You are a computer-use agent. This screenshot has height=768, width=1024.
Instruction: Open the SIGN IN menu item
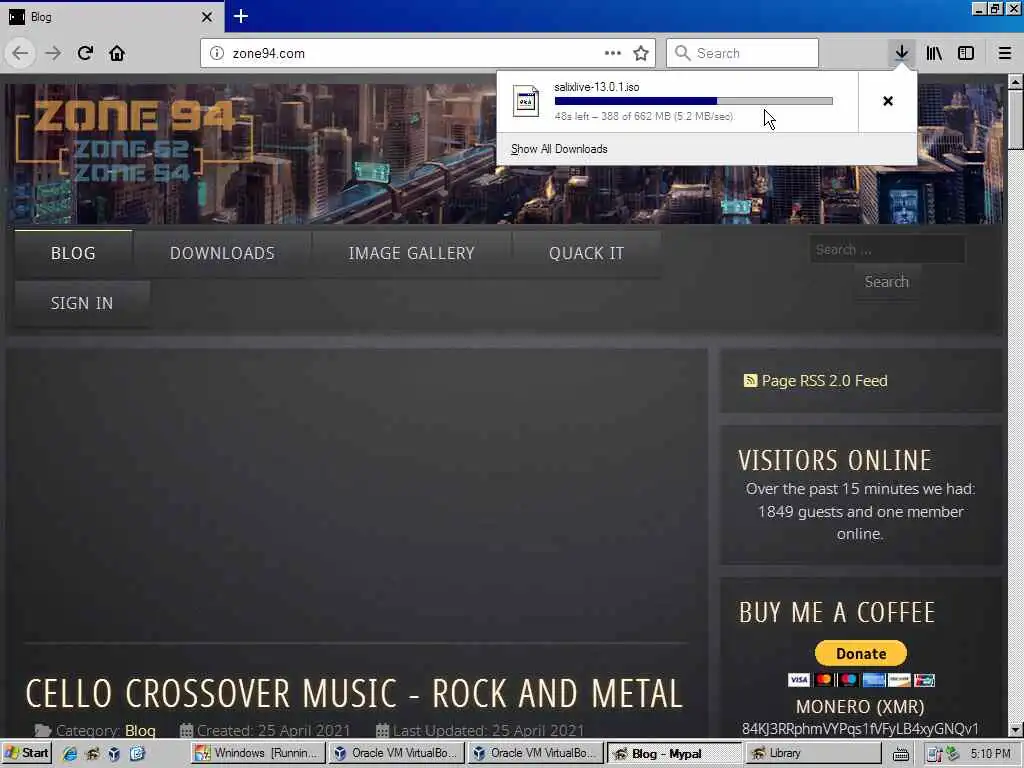[x=82, y=304]
